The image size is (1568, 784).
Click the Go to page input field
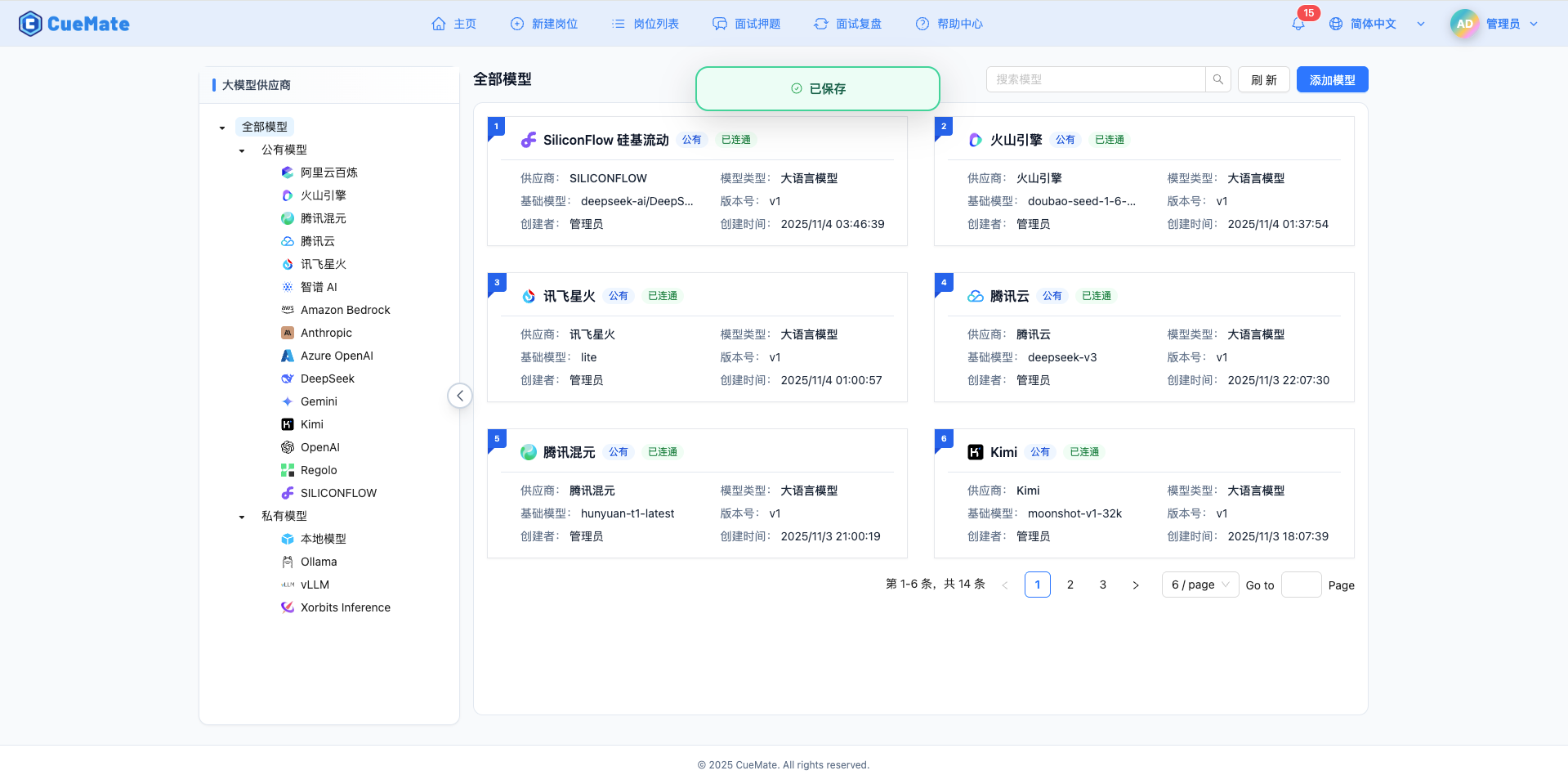coord(1302,585)
